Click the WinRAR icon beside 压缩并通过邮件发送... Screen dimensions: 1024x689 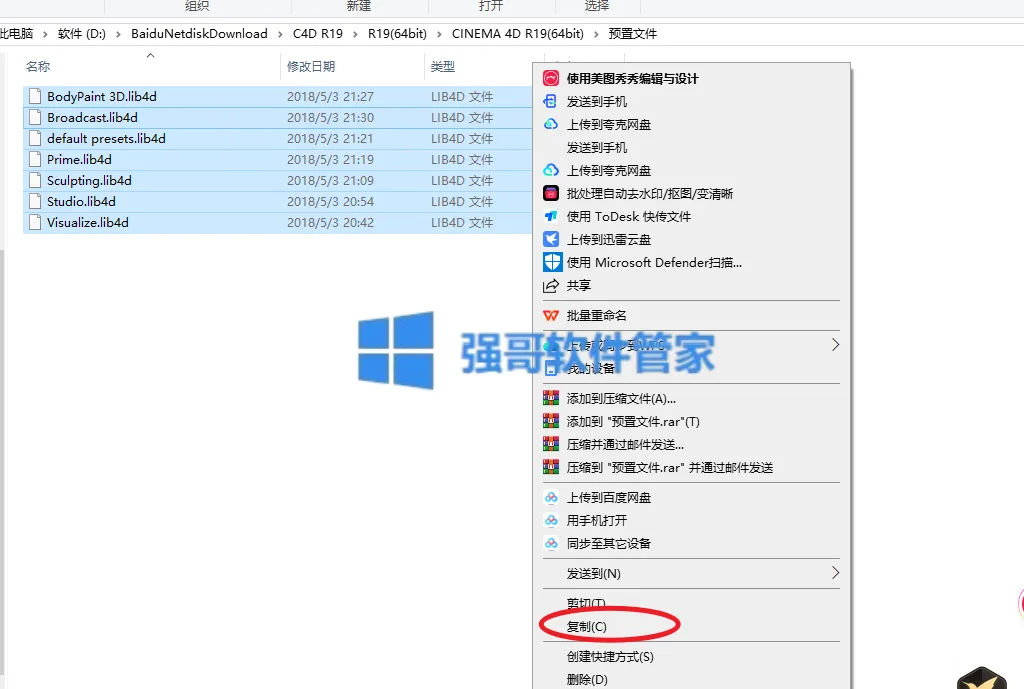[551, 444]
